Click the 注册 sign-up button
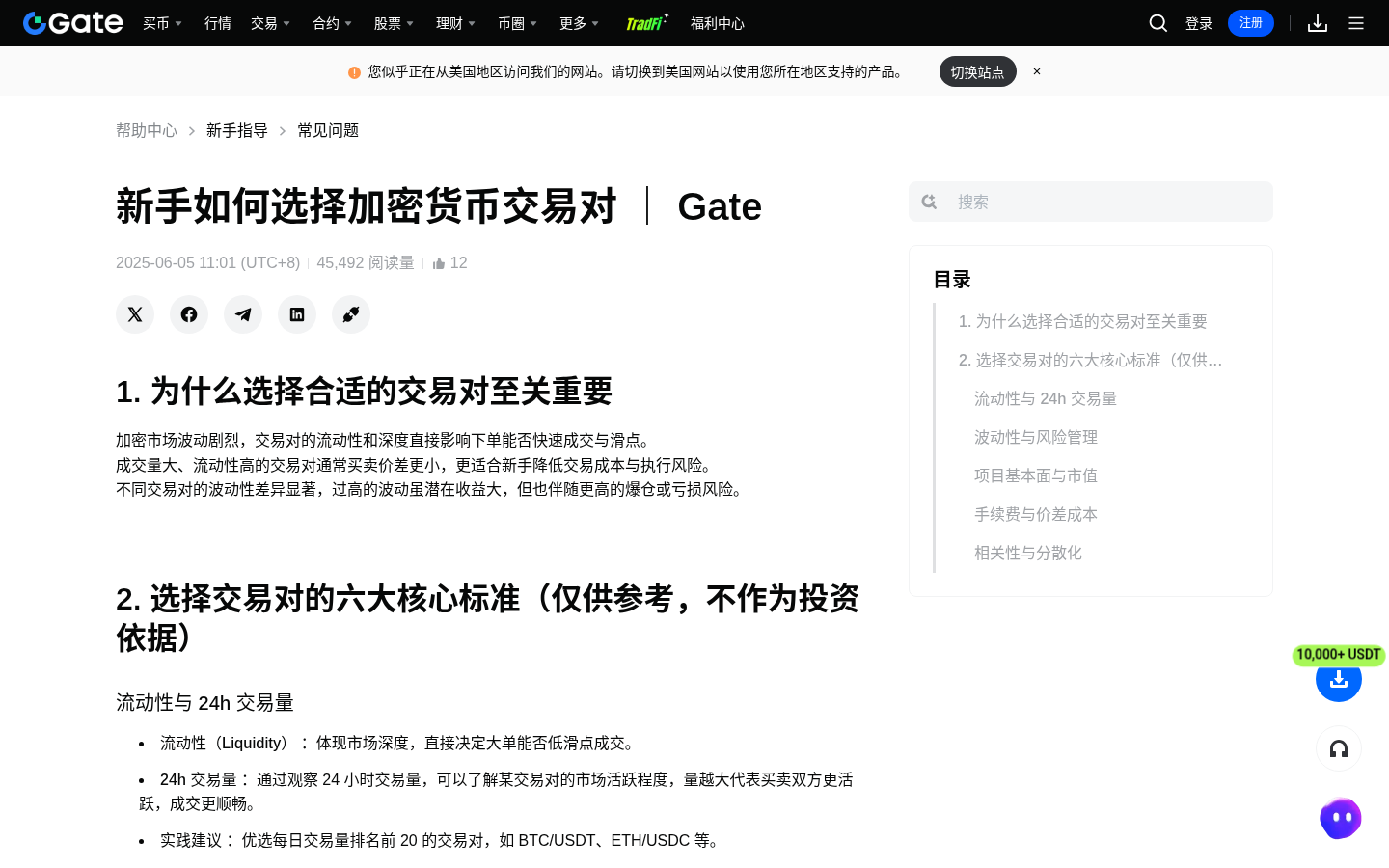Screen dimensions: 1389x868 (x=1251, y=23)
